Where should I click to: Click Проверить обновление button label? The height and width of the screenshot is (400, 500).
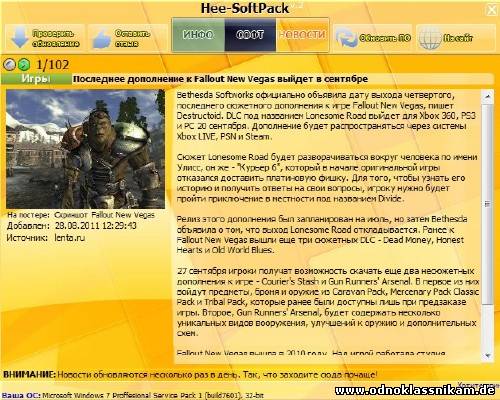(56, 38)
